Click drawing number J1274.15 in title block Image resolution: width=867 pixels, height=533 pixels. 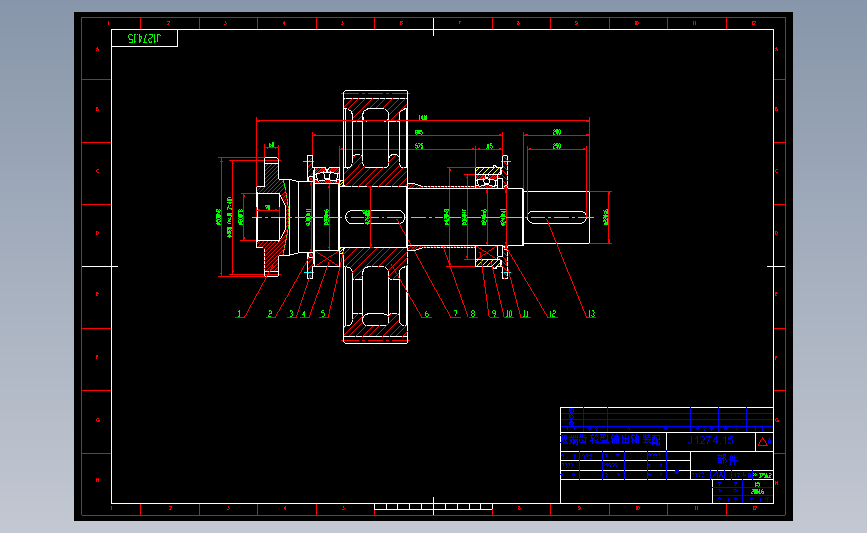click(711, 441)
